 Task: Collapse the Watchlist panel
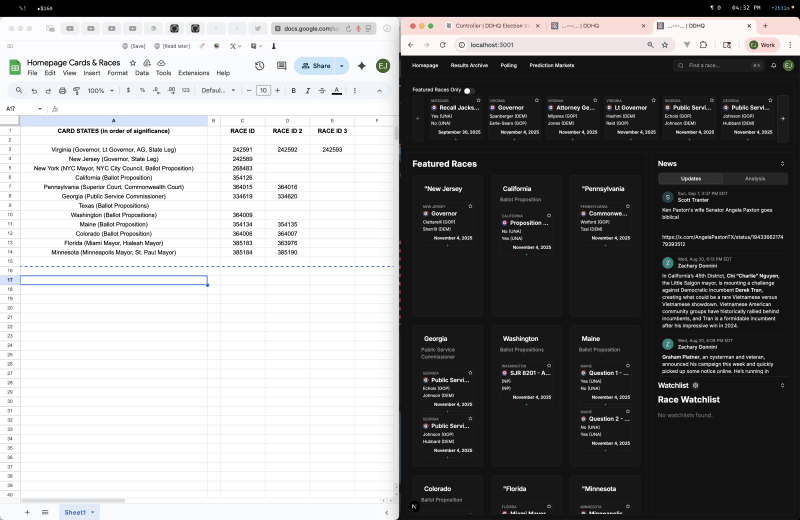click(x=782, y=385)
